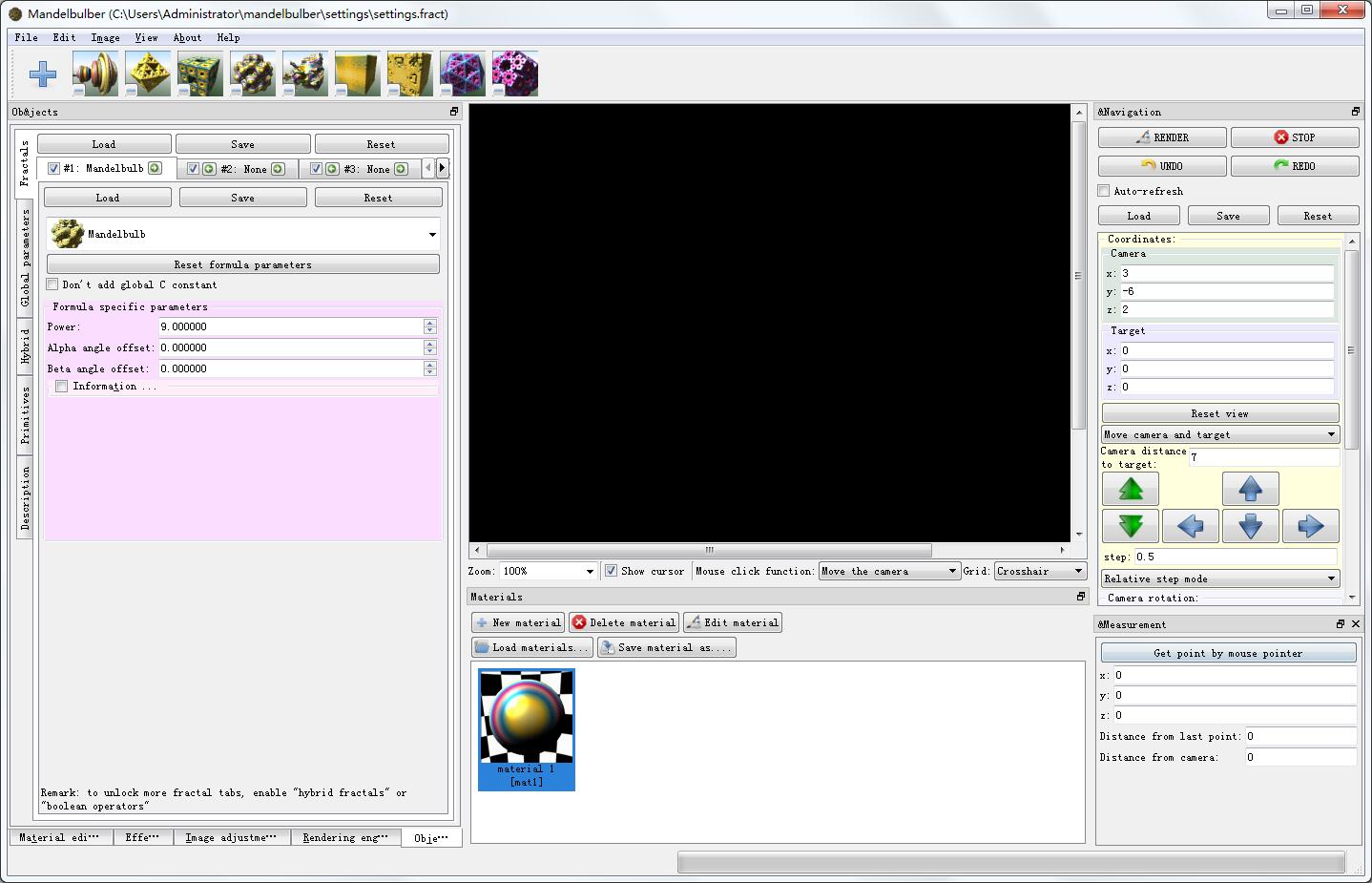Screen dimensions: 1372x883
Task: Load the golden pyramid fractal preset
Action: click(147, 74)
